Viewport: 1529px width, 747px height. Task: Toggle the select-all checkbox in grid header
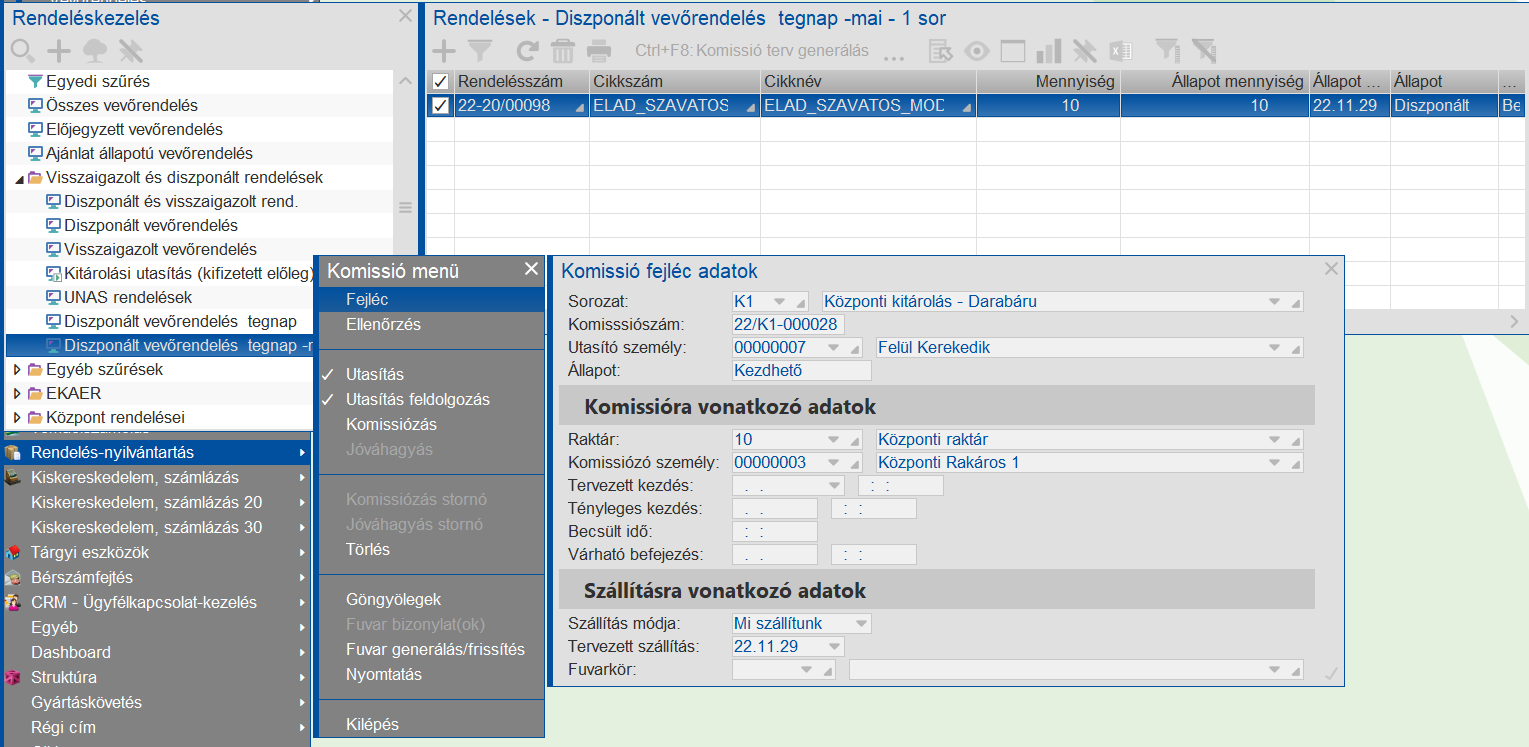point(440,81)
